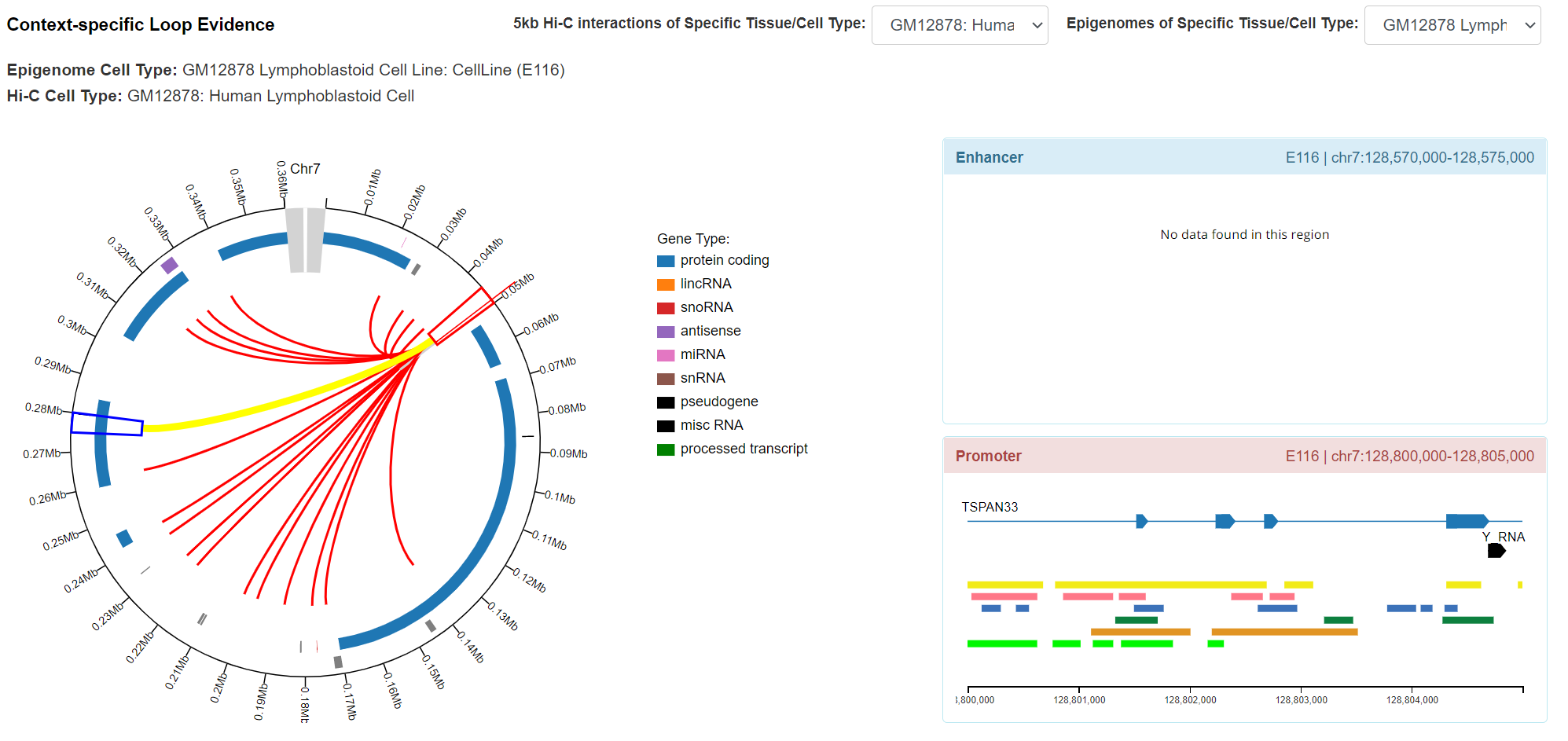1568x741 pixels.
Task: Click promoter region chr7:128,800,000-128,805,000 text
Action: point(1432,456)
